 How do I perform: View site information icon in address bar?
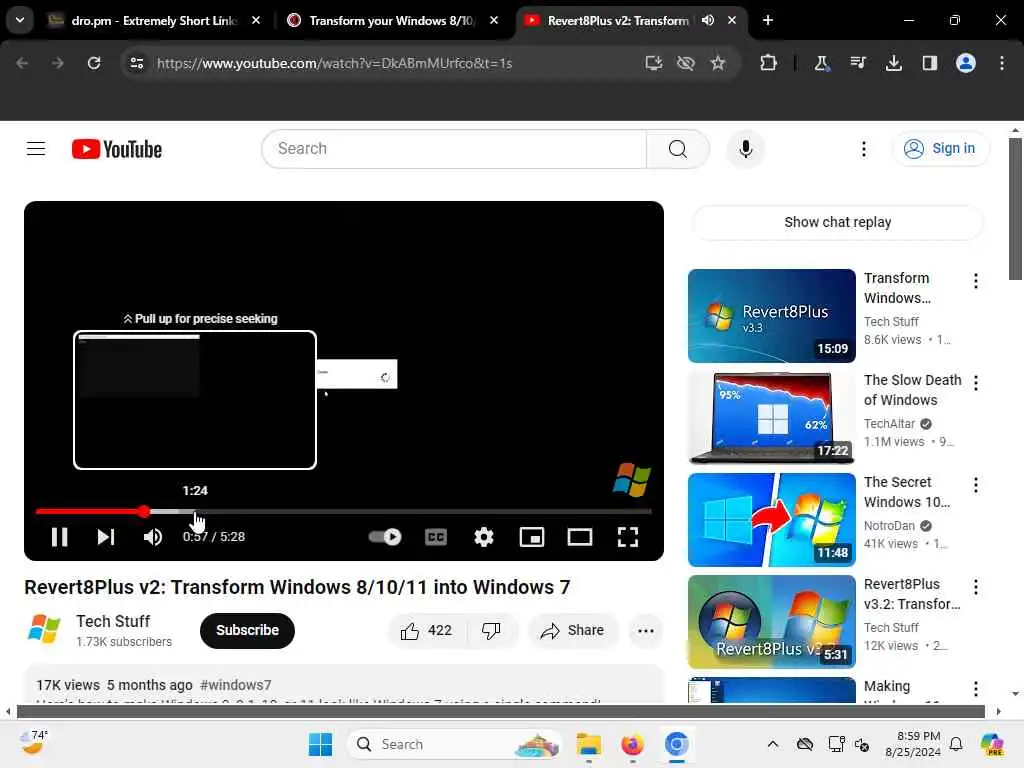(x=136, y=63)
